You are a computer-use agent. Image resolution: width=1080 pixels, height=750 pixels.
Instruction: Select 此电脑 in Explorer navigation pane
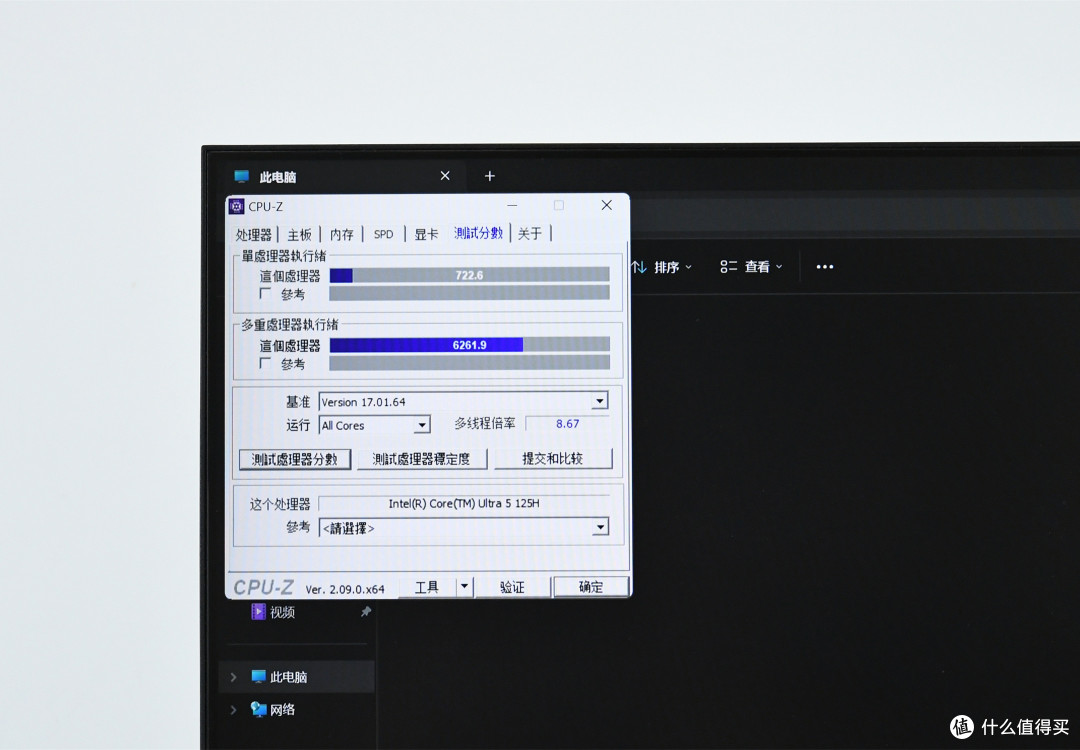click(x=298, y=677)
